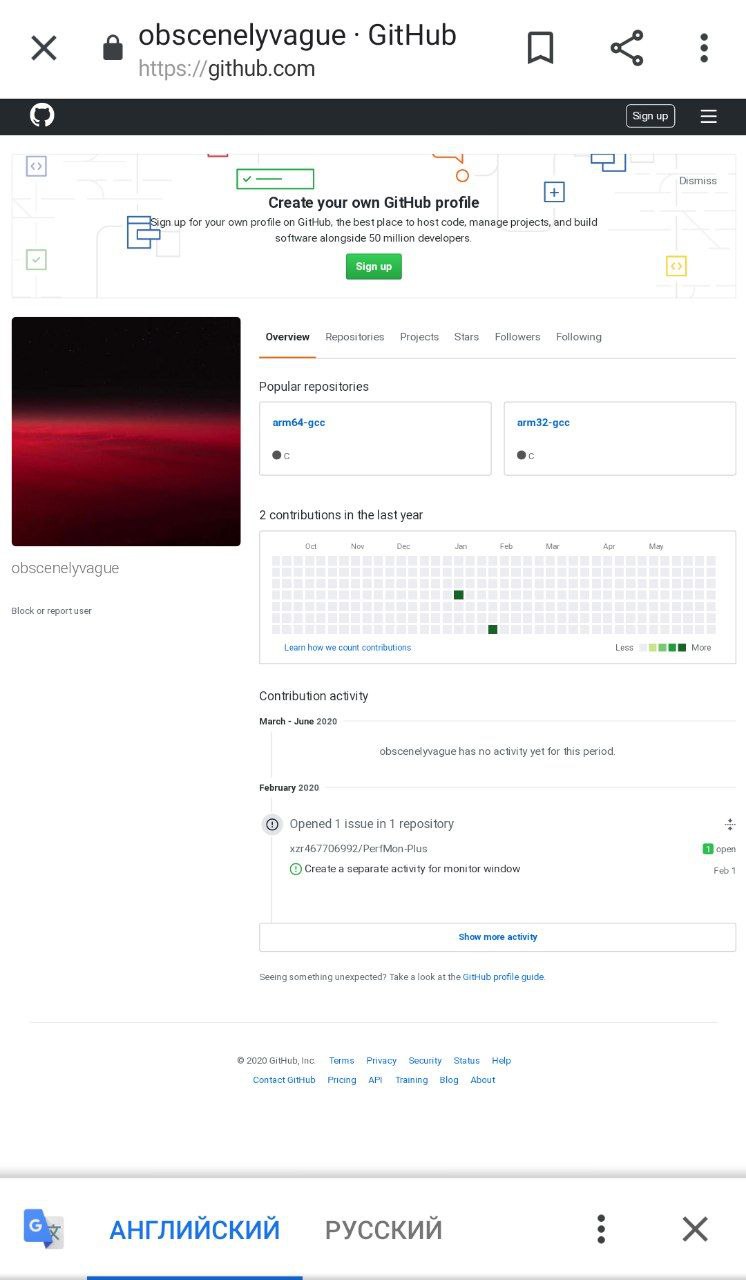The image size is (746, 1280).
Task: Open the Stars tab
Action: (466, 337)
